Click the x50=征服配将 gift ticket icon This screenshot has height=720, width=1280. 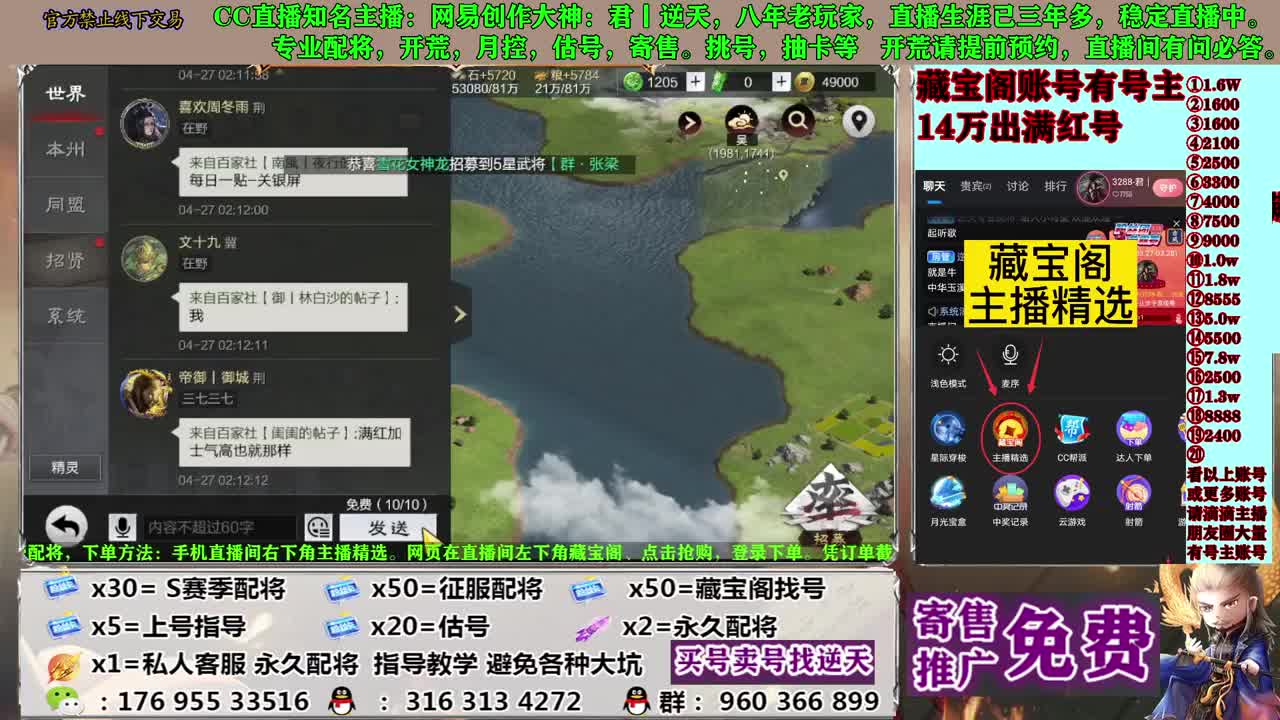tap(341, 589)
